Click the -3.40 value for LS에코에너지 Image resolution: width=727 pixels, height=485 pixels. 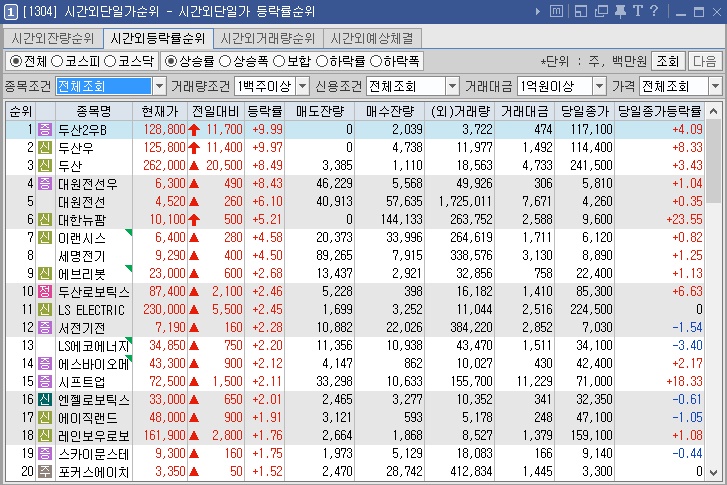pos(688,345)
